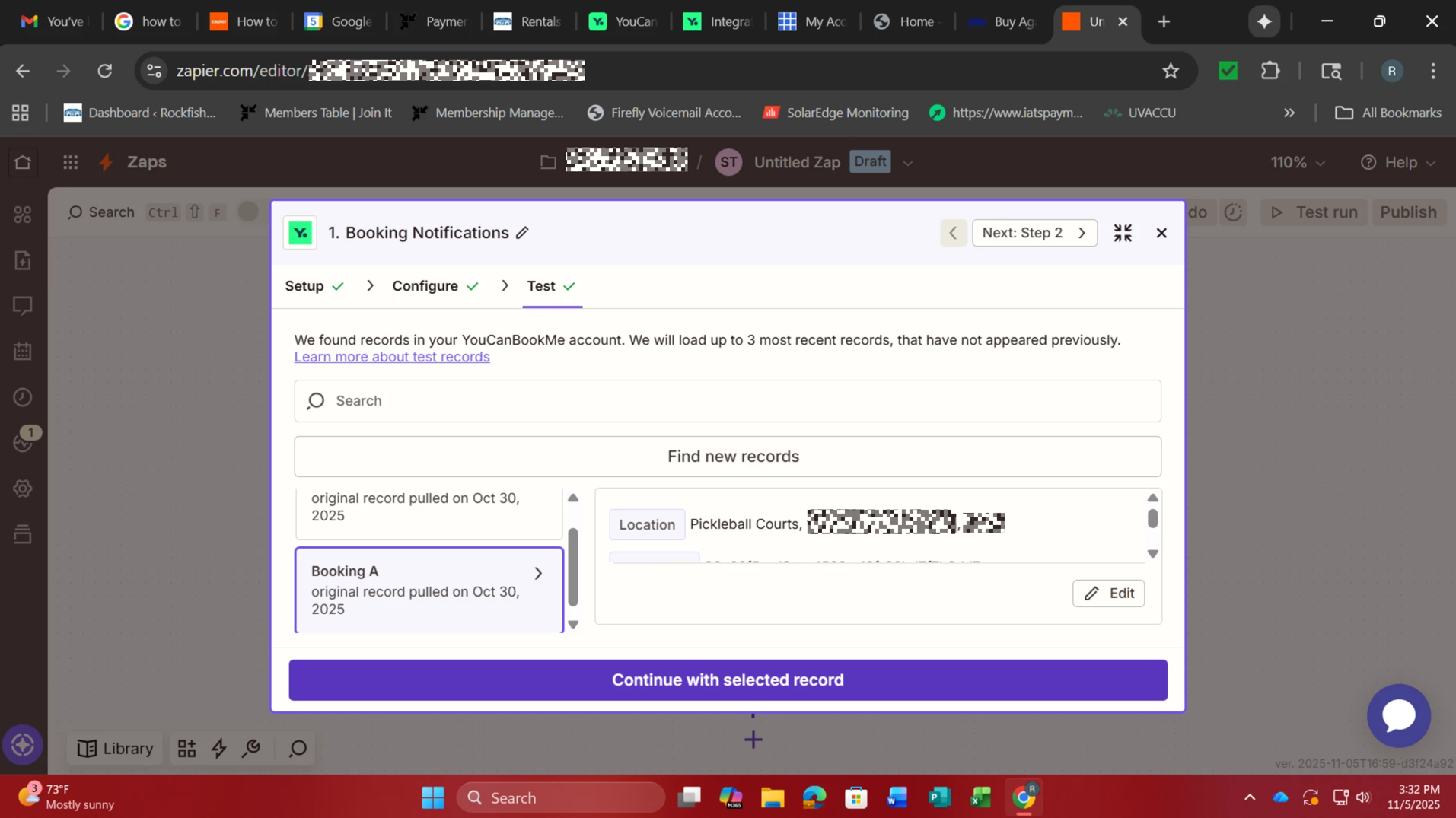Image resolution: width=1456 pixels, height=818 pixels.
Task: Expand the Booking A record details chevron
Action: pos(537,572)
